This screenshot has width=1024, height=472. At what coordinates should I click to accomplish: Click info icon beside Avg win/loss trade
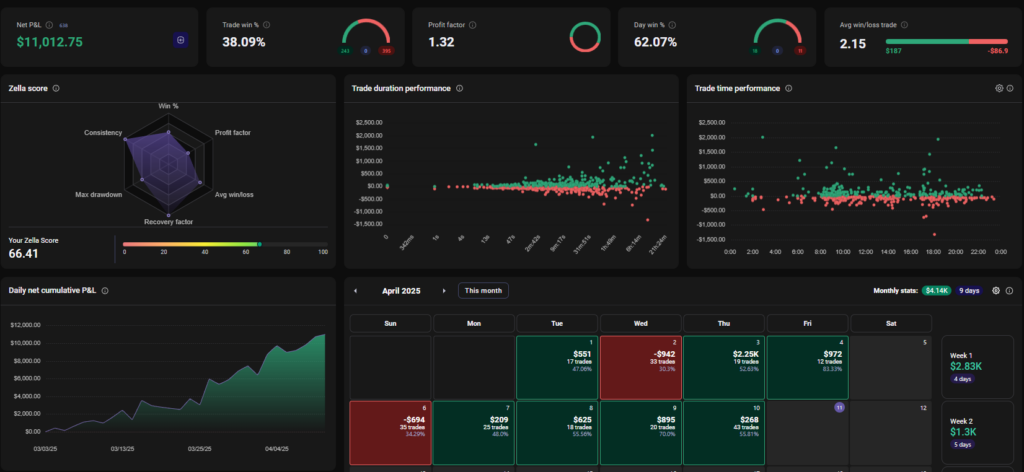tap(904, 25)
